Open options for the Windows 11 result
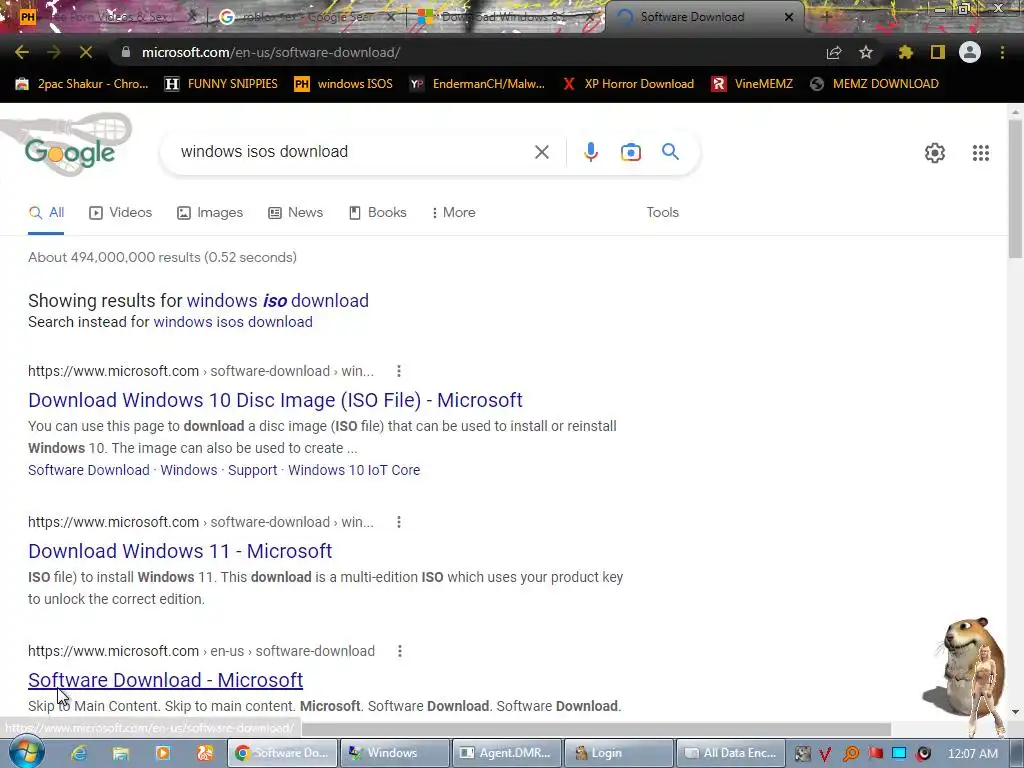Image resolution: width=1024 pixels, height=768 pixels. pyautogui.click(x=399, y=522)
